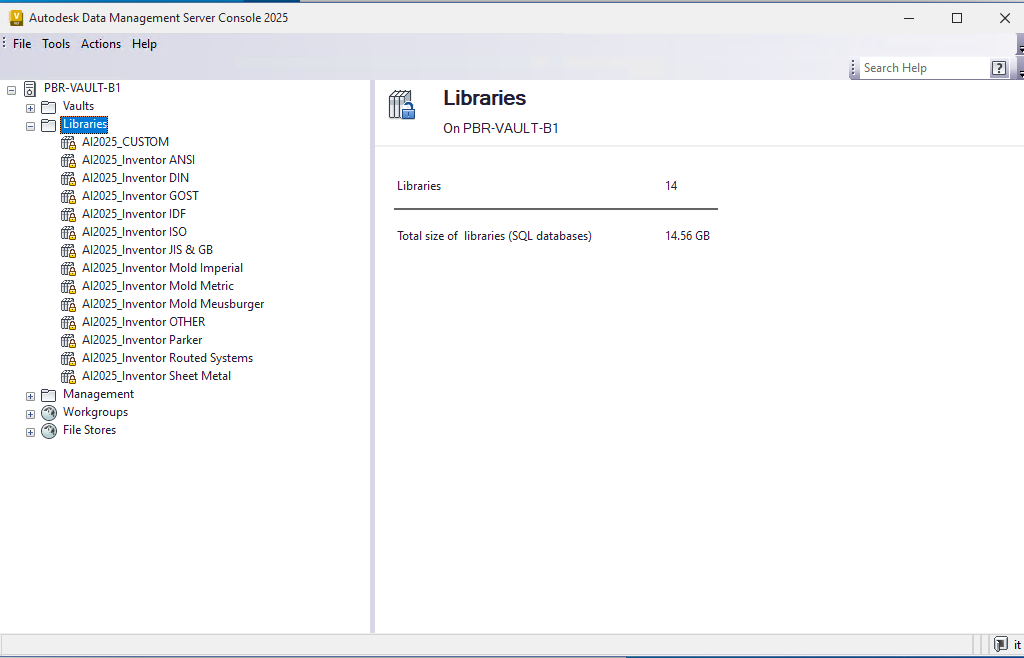Select AI2025_Inventor JIS & GB library name
The width and height of the screenshot is (1024, 658).
(x=148, y=249)
